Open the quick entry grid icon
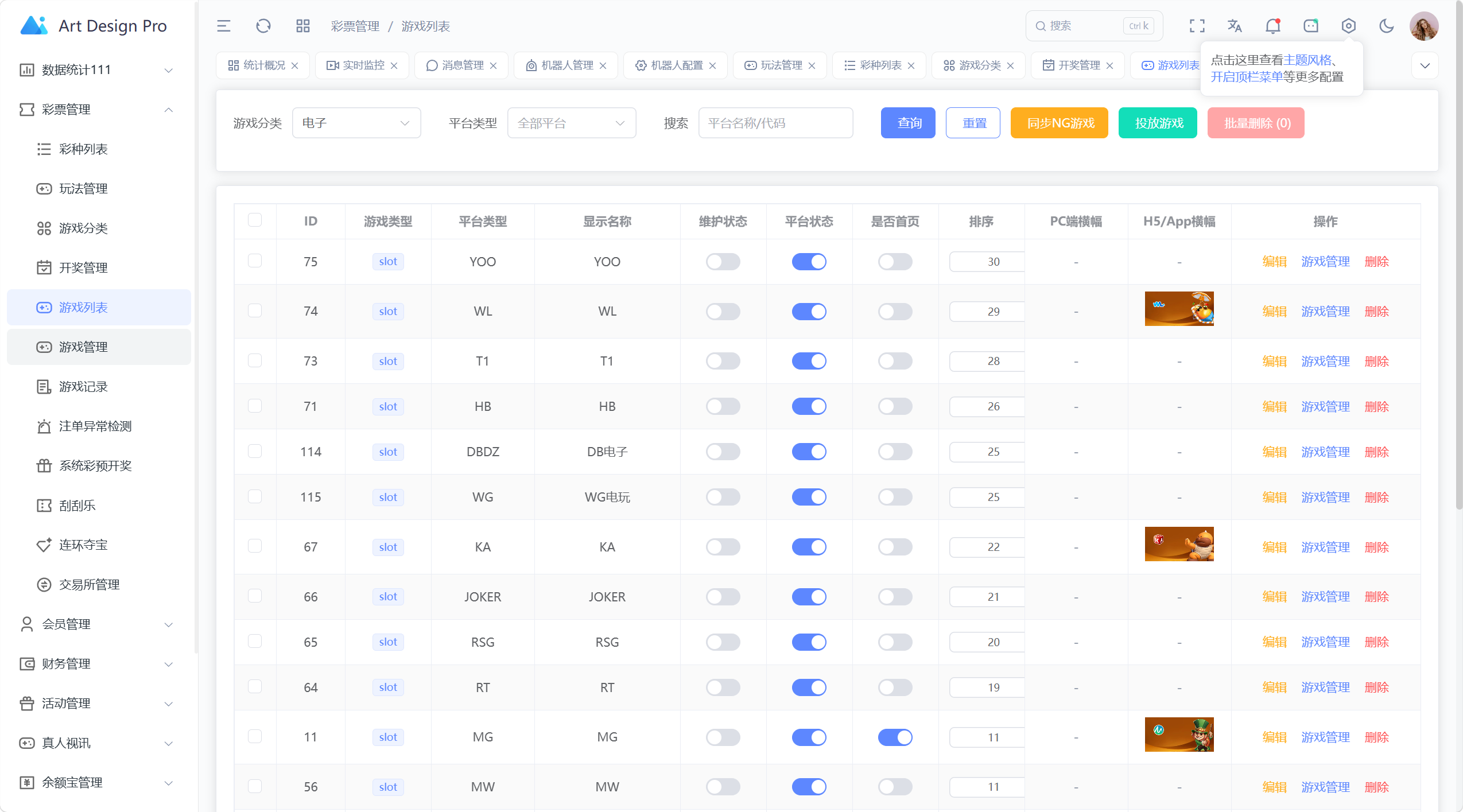Screen dimensions: 1463x812 (x=303, y=26)
